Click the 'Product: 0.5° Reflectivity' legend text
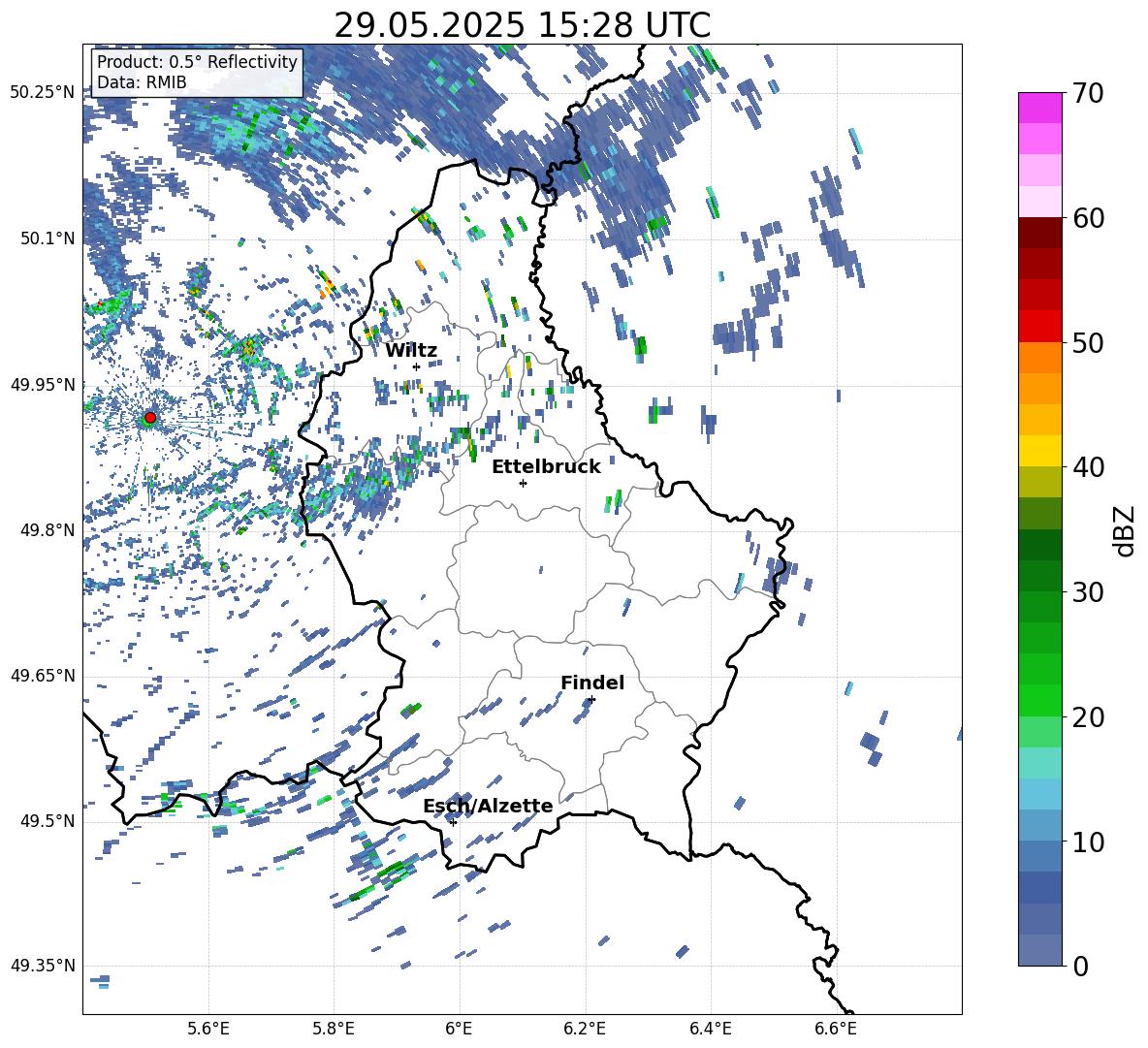This screenshot has height=1048, width=1148. (x=197, y=62)
